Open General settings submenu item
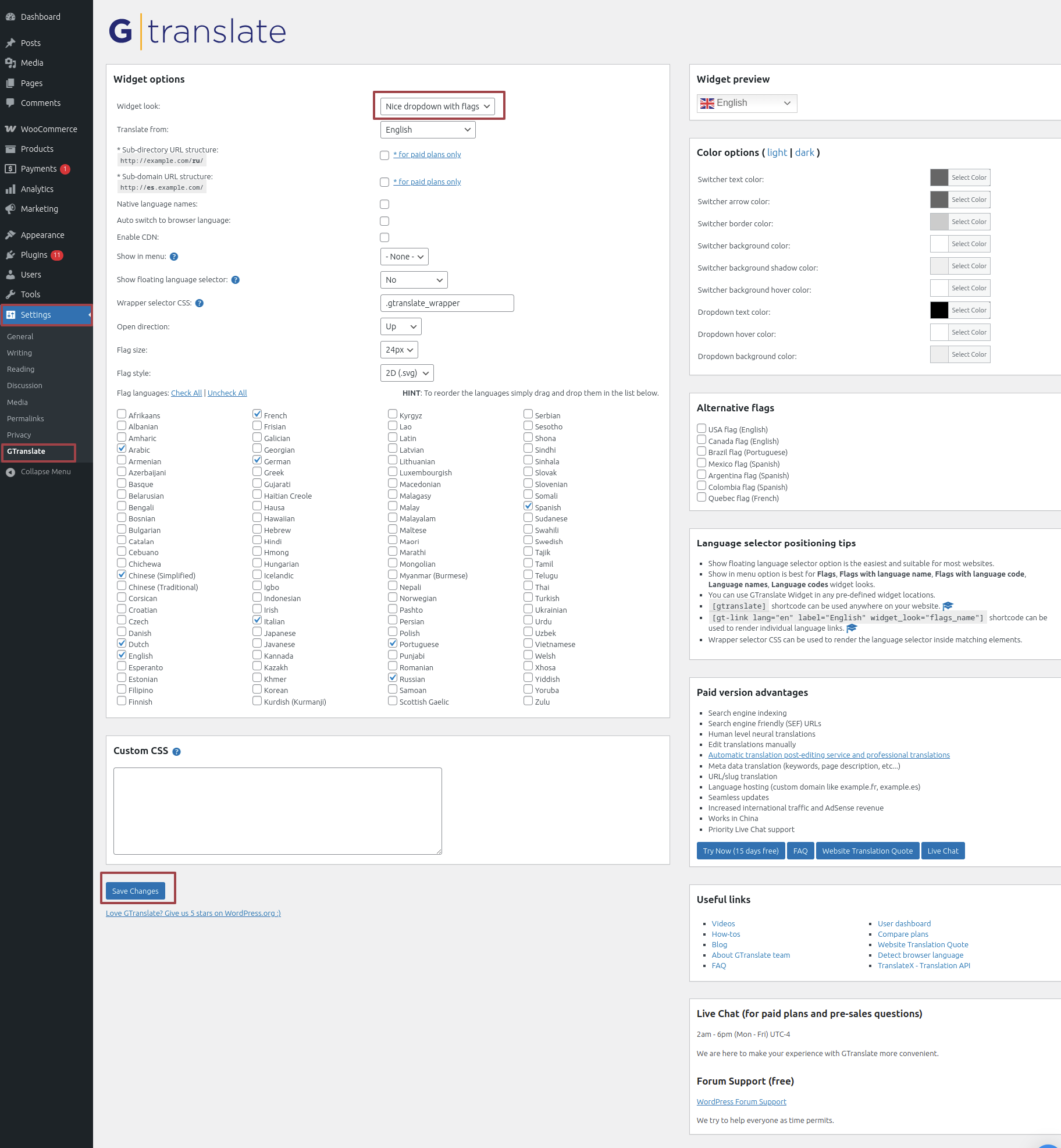The height and width of the screenshot is (1148, 1061). (x=20, y=337)
